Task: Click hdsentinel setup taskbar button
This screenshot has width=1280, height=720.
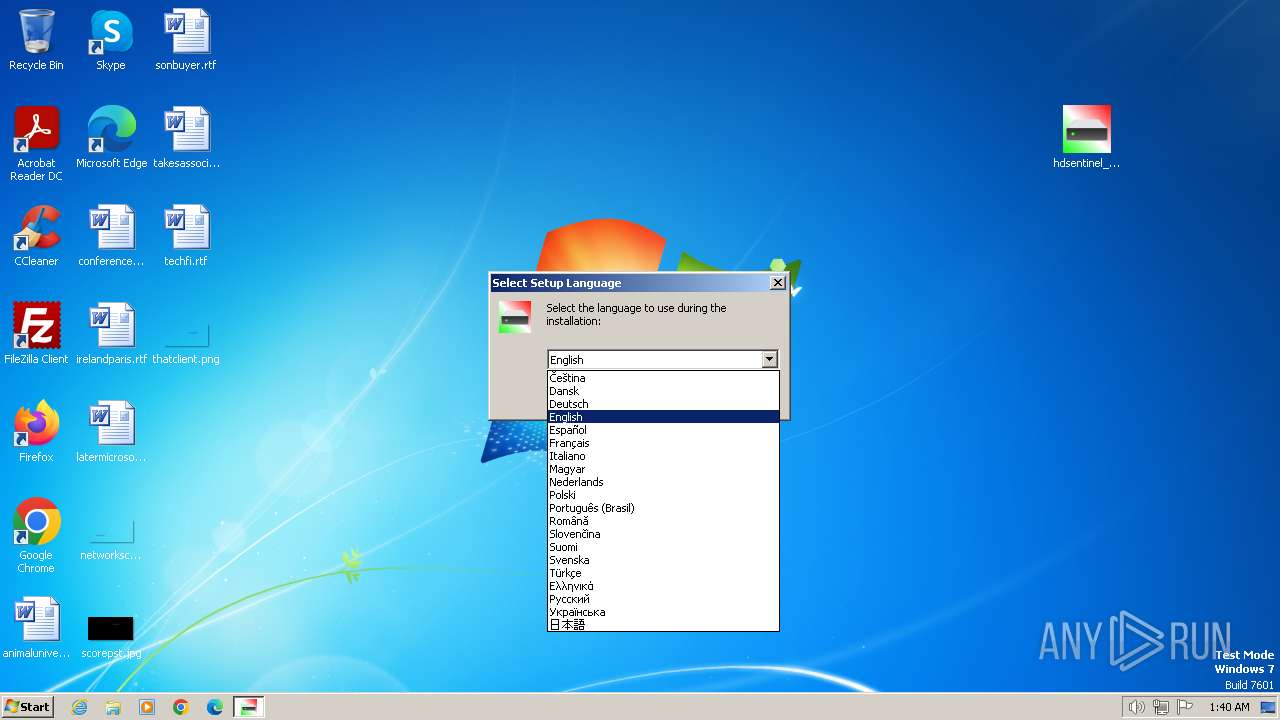Action: pos(249,707)
